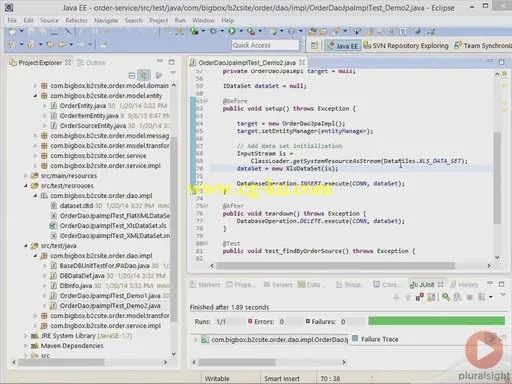Open the Refactor menu
512x384 pixels.
[76, 20]
